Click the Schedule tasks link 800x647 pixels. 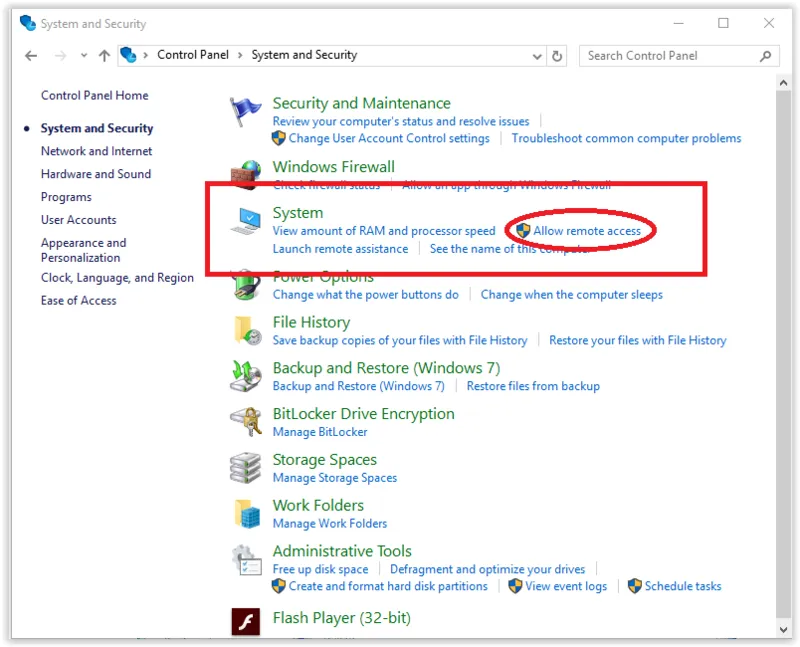[x=684, y=587]
